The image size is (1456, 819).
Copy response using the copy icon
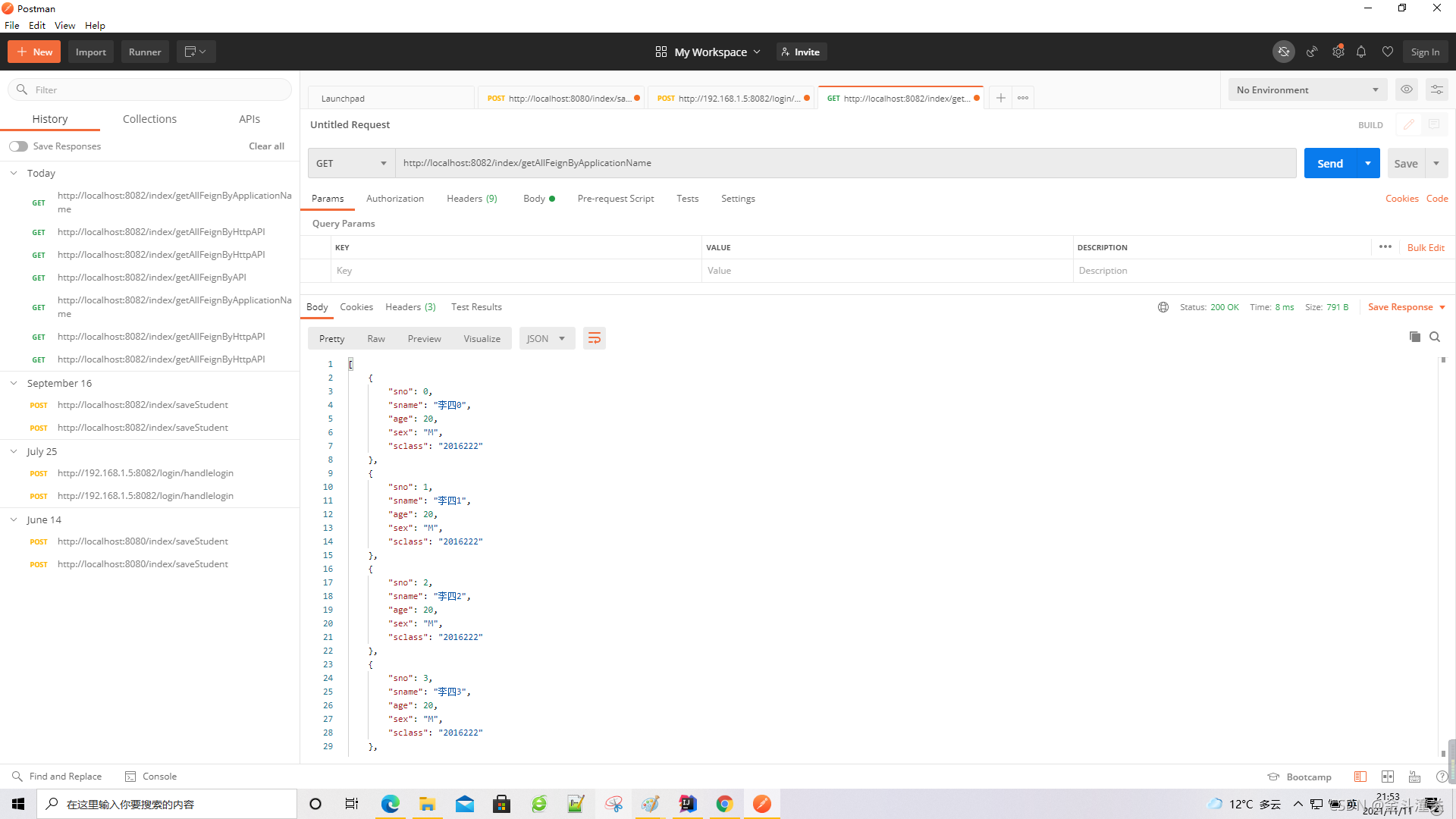point(1414,337)
